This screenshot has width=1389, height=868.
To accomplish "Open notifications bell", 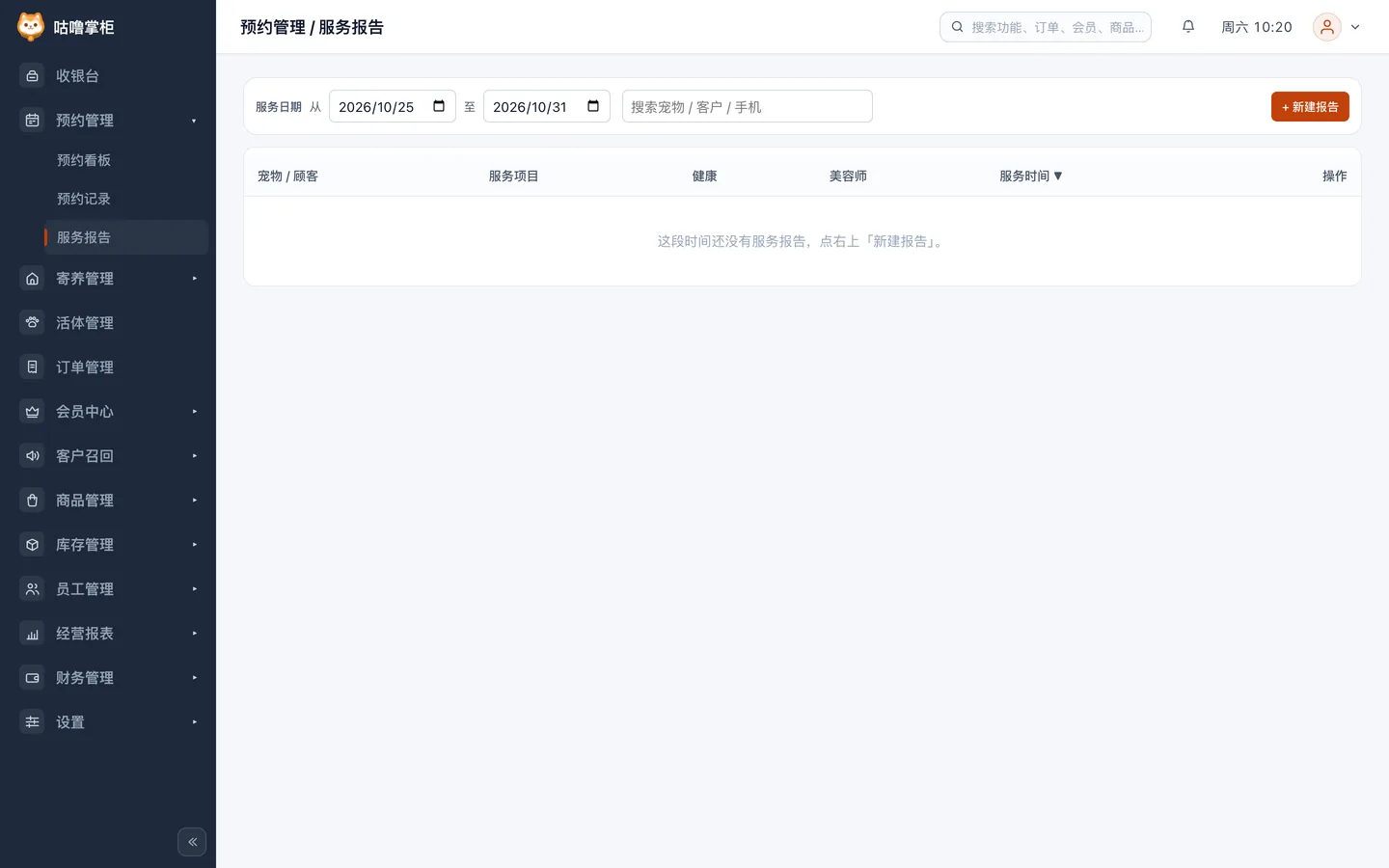I will coord(1188,27).
